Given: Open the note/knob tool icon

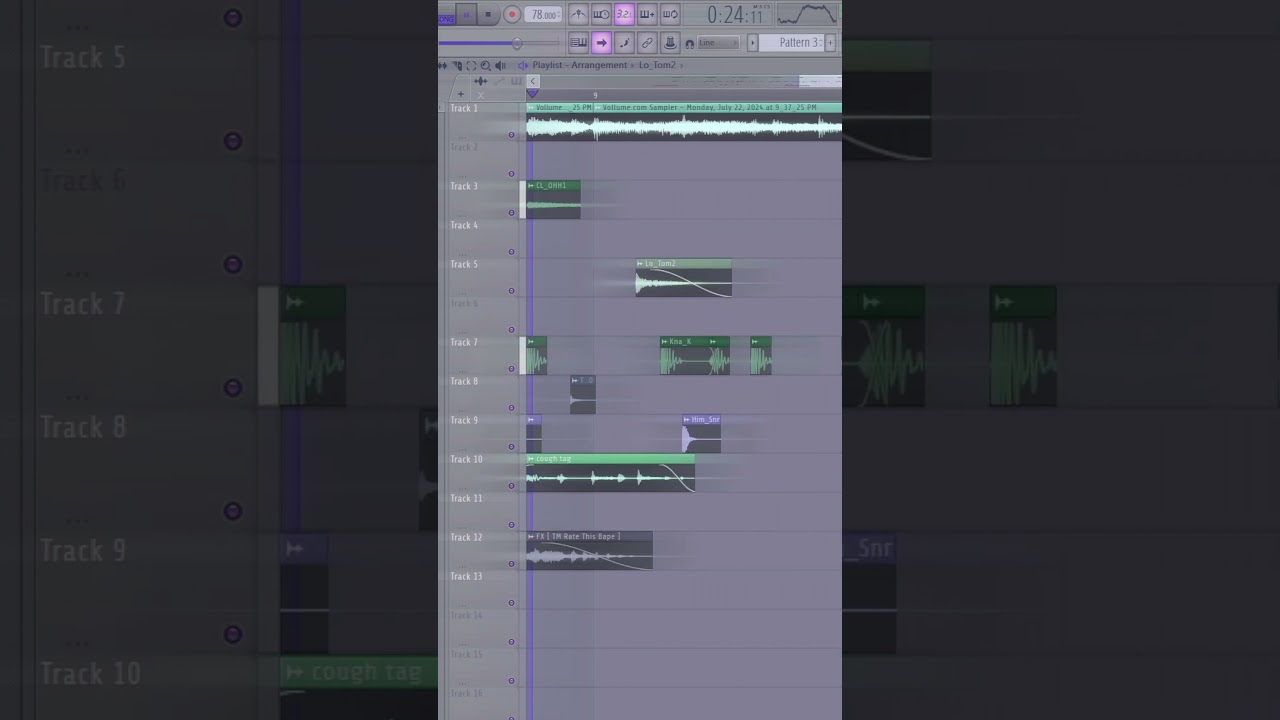Looking at the screenshot, I should (670, 42).
